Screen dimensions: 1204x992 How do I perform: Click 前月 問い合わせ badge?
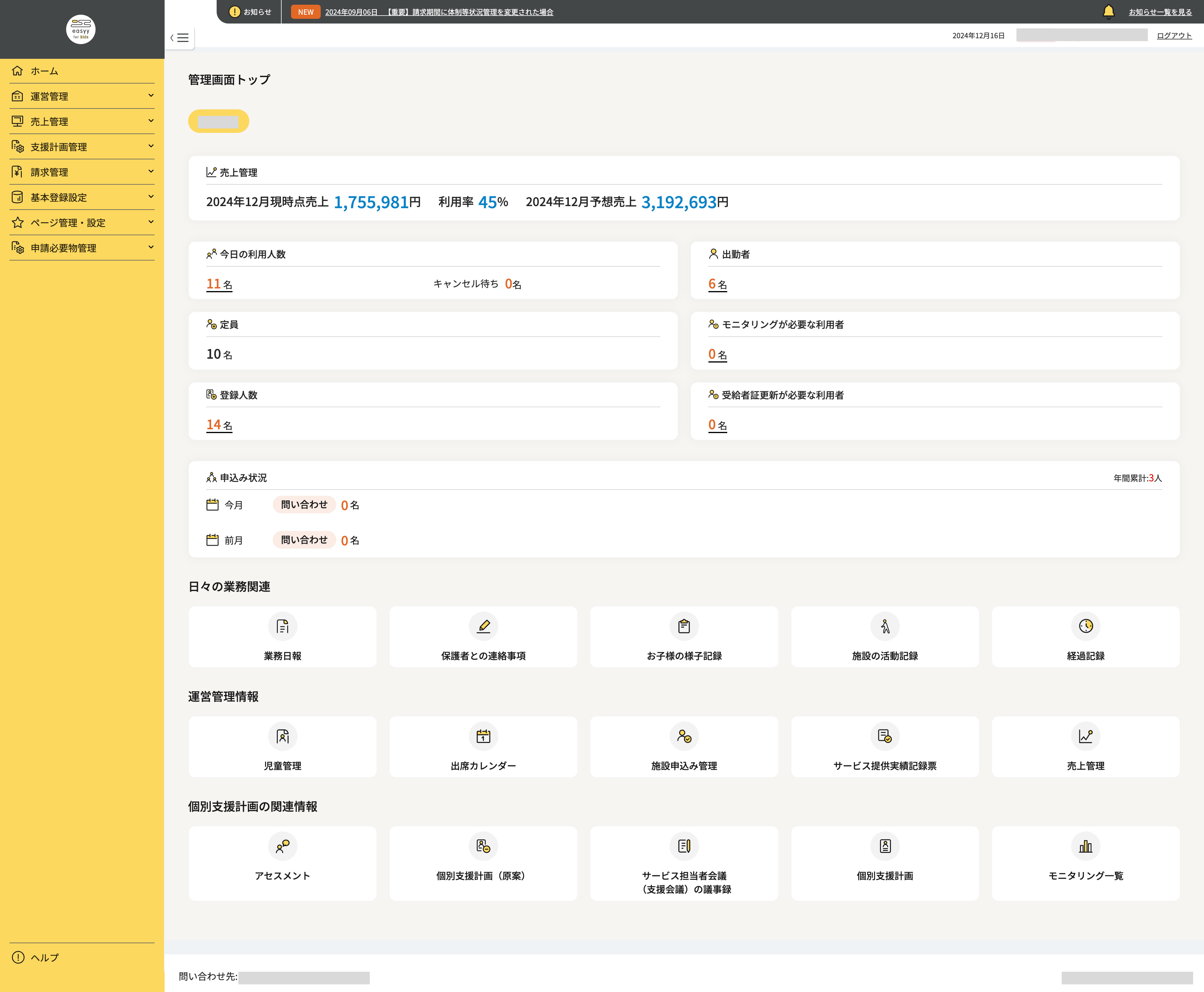pyautogui.click(x=304, y=540)
